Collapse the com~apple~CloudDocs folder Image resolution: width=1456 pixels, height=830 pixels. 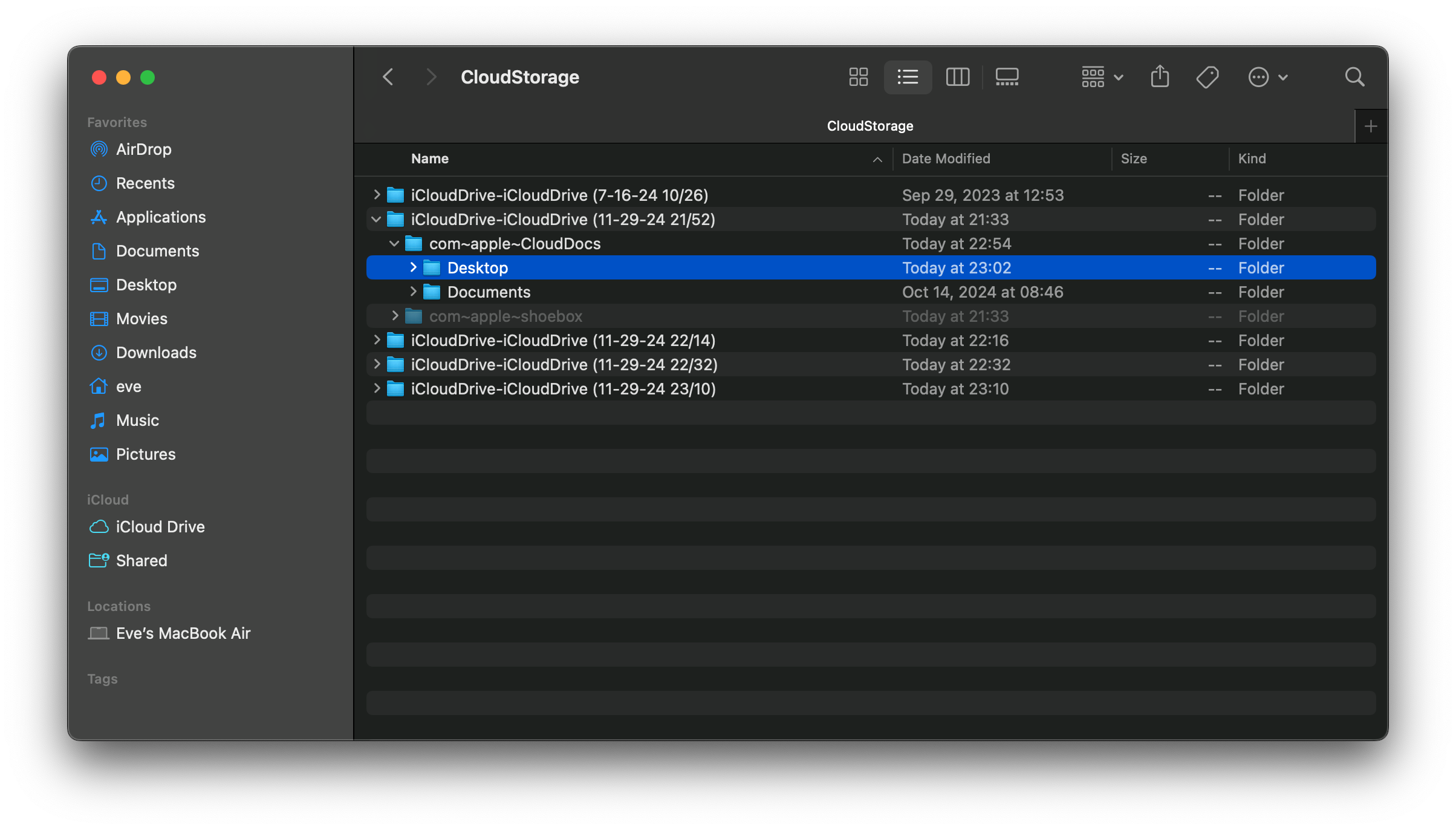click(x=394, y=243)
